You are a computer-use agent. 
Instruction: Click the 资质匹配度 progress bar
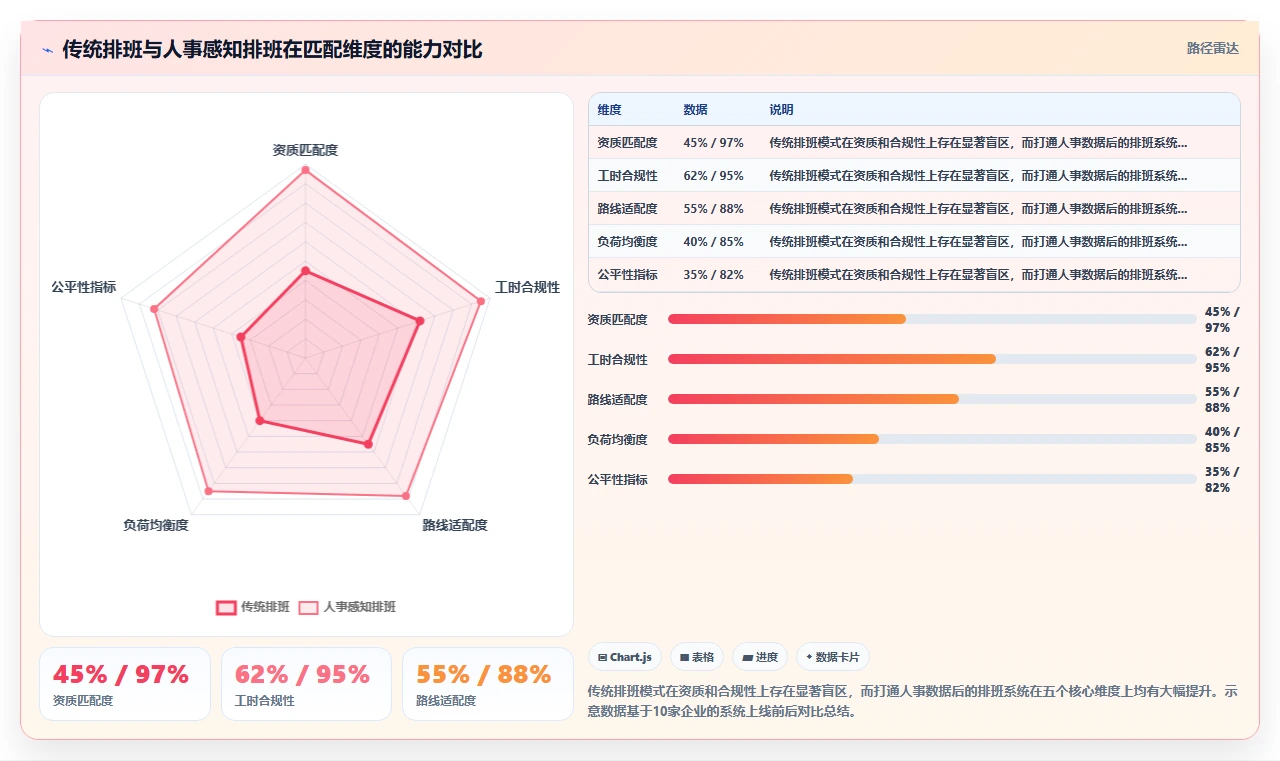(x=932, y=319)
